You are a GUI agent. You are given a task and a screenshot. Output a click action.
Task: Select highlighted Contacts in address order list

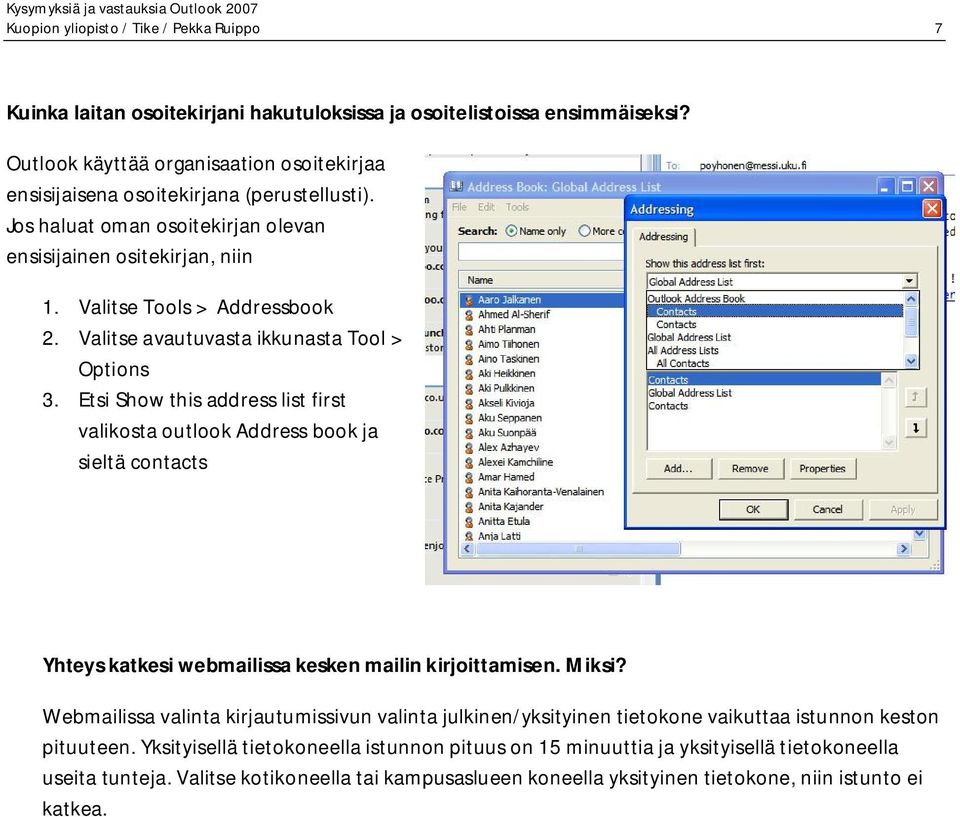point(764,380)
